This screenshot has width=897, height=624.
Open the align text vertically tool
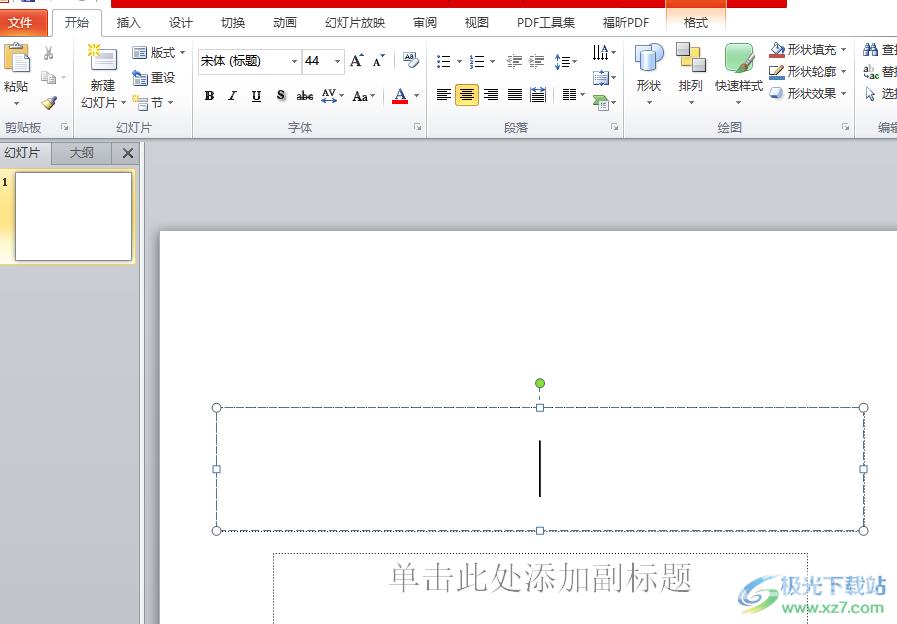pyautogui.click(x=604, y=77)
